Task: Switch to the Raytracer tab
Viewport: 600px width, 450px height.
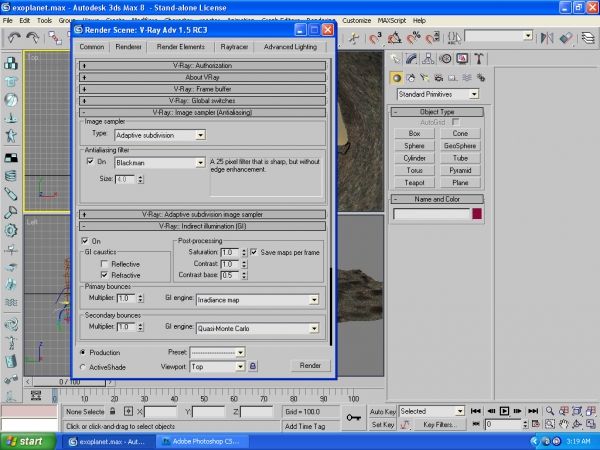Action: click(234, 47)
